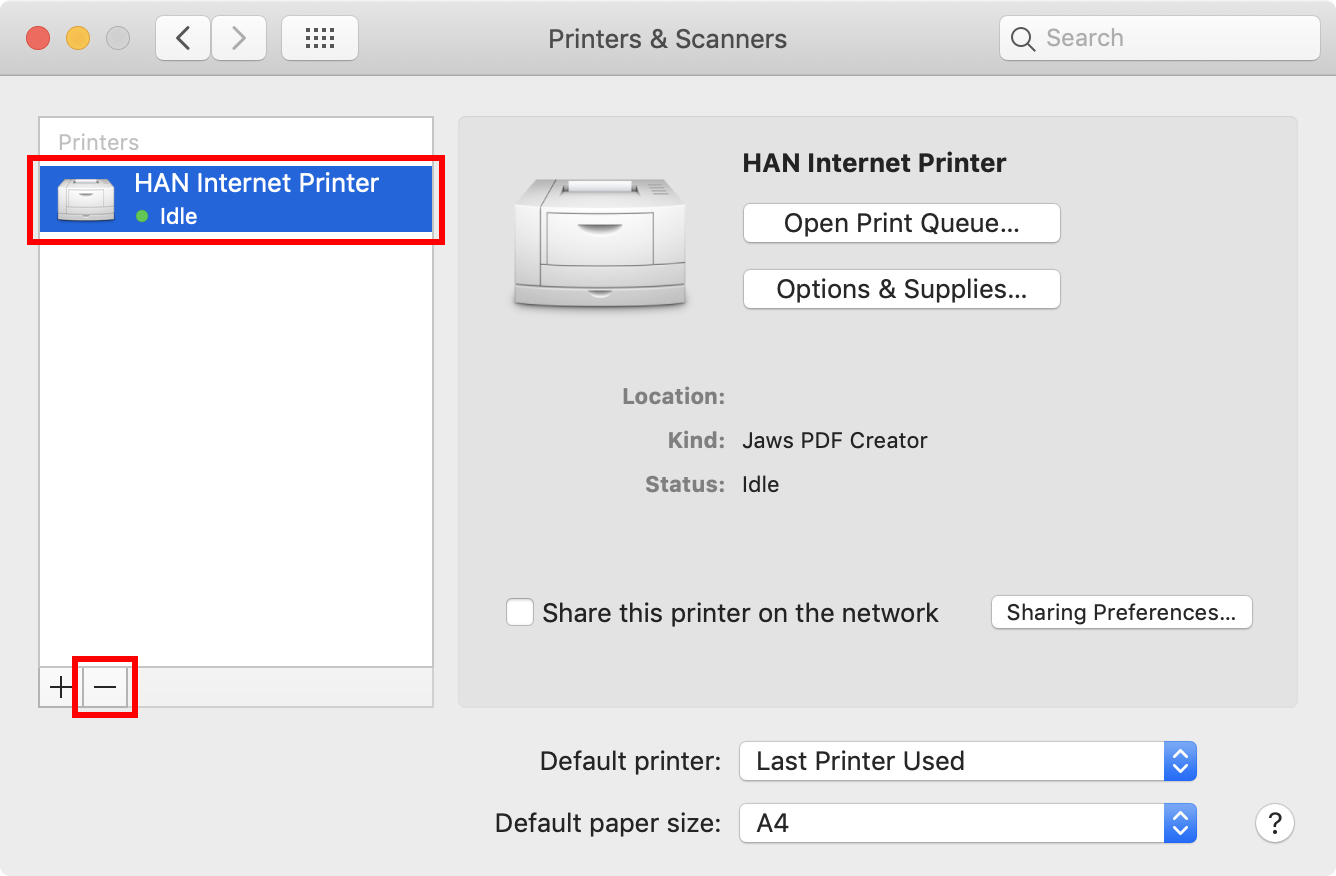The width and height of the screenshot is (1336, 876).
Task: Select the Printers list header
Action: click(x=98, y=142)
